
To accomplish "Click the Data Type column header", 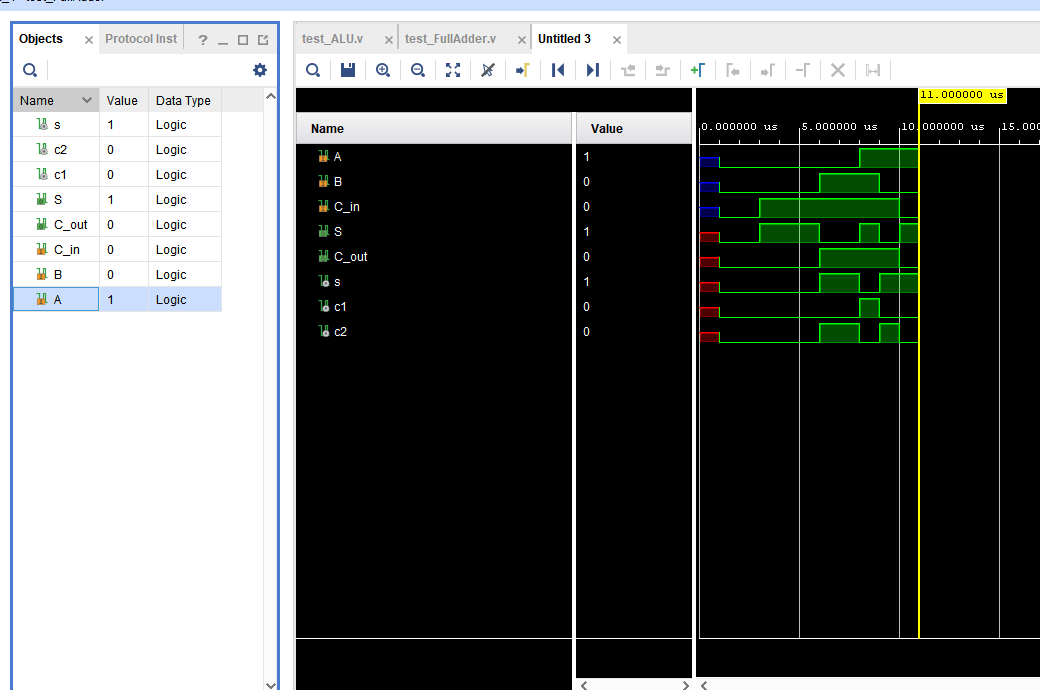I will click(x=184, y=100).
